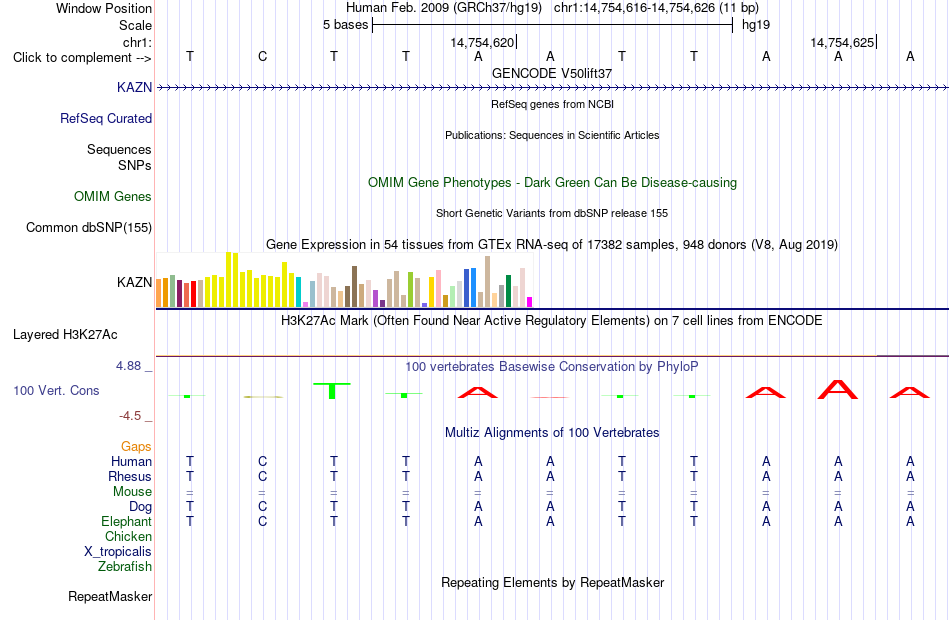Click 'Repeating Elements by RepeatMasker' title
950x620 pixels.
click(x=552, y=582)
